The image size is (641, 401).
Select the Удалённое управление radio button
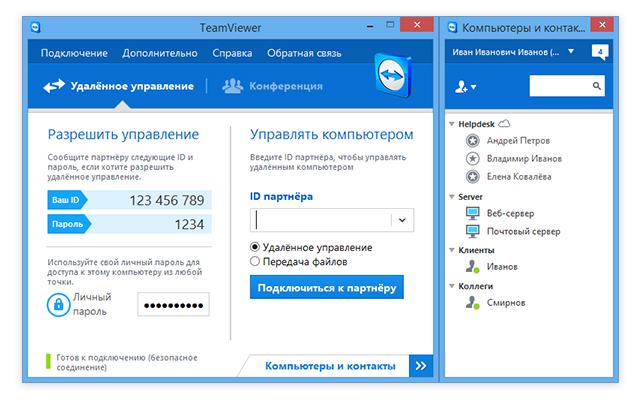255,247
